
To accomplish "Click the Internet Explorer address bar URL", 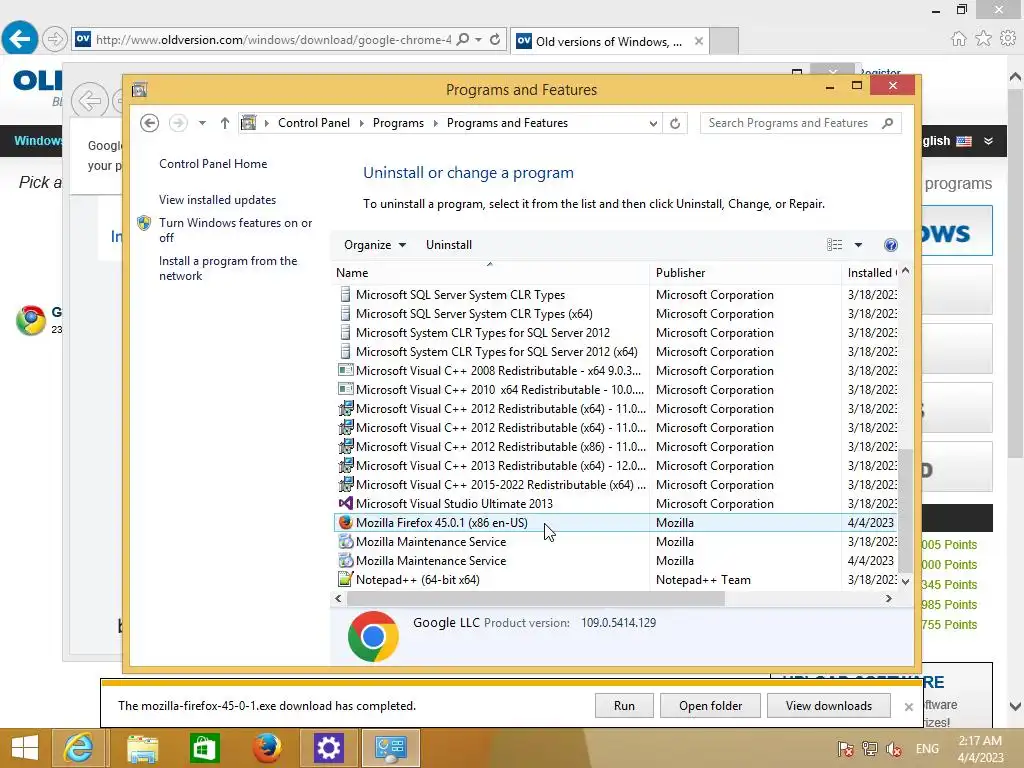I will (273, 40).
